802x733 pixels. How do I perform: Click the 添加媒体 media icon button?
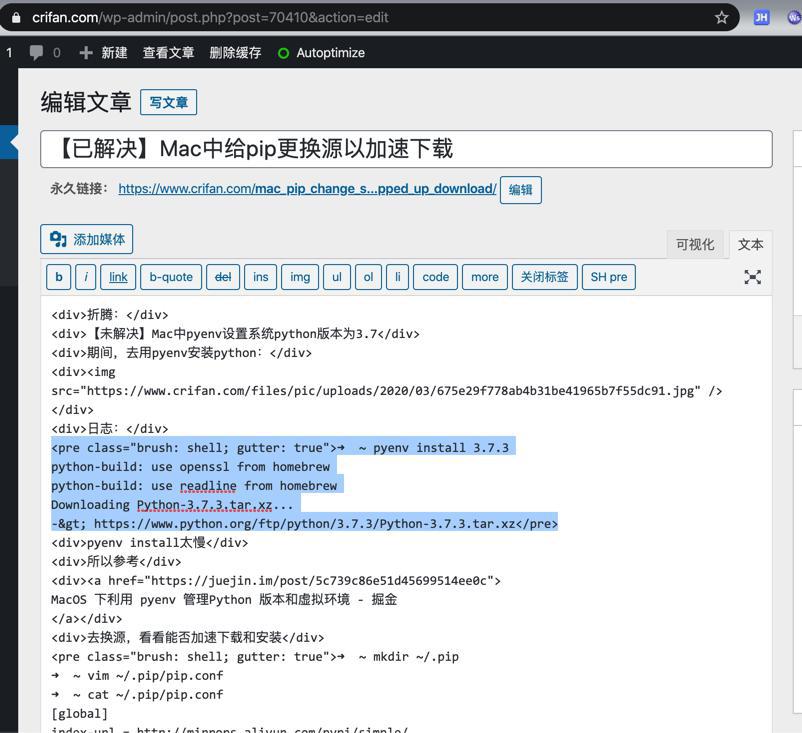[x=86, y=239]
